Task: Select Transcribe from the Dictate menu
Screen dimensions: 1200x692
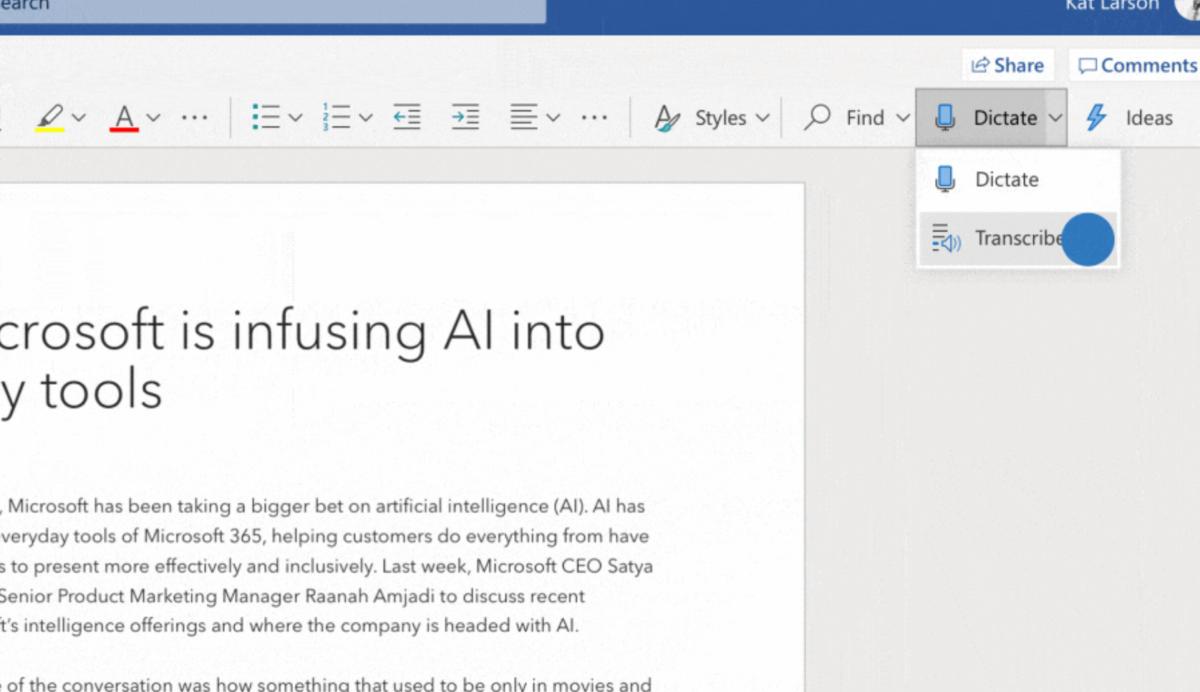Action: click(1017, 238)
